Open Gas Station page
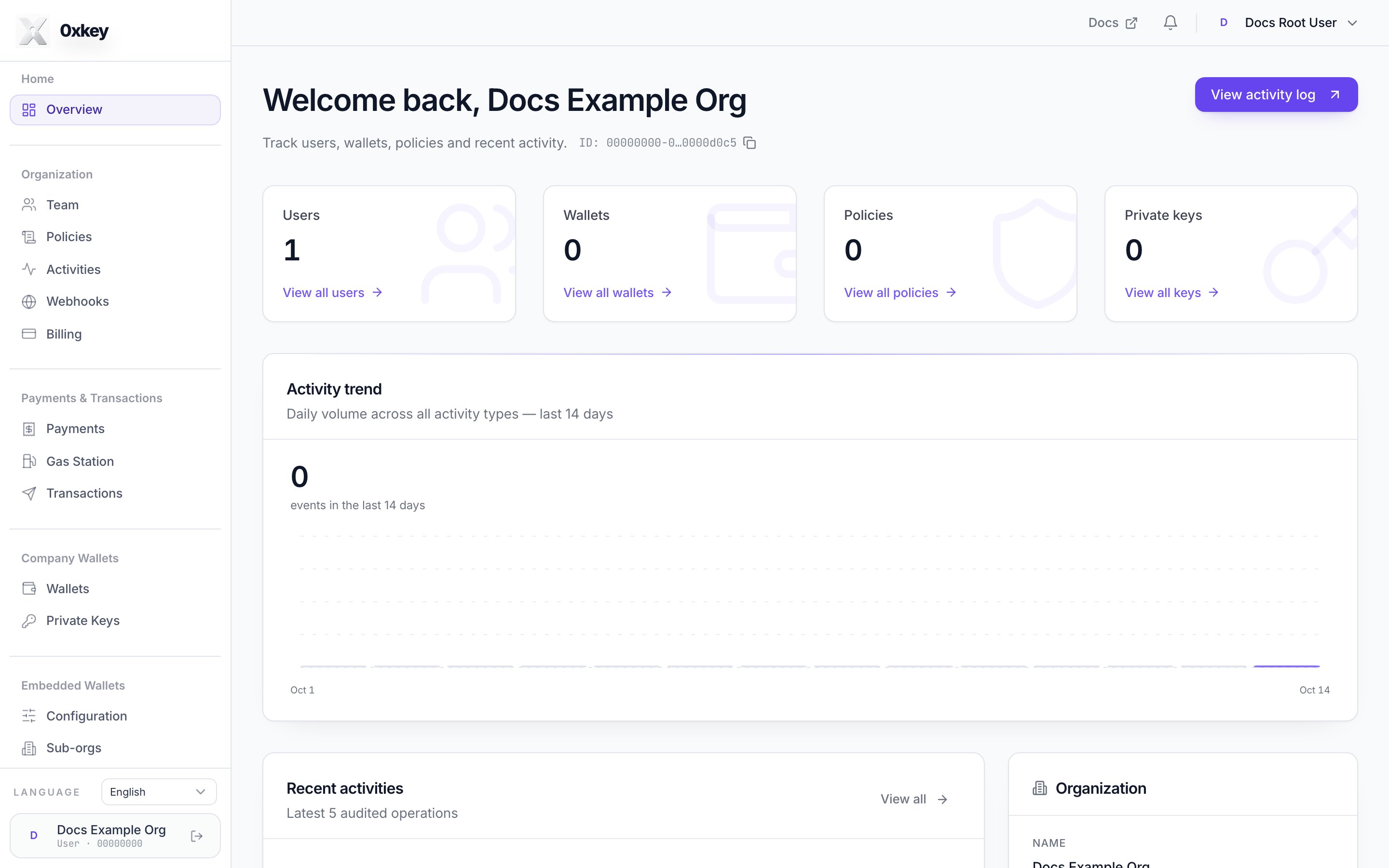The image size is (1389, 868). click(115, 461)
